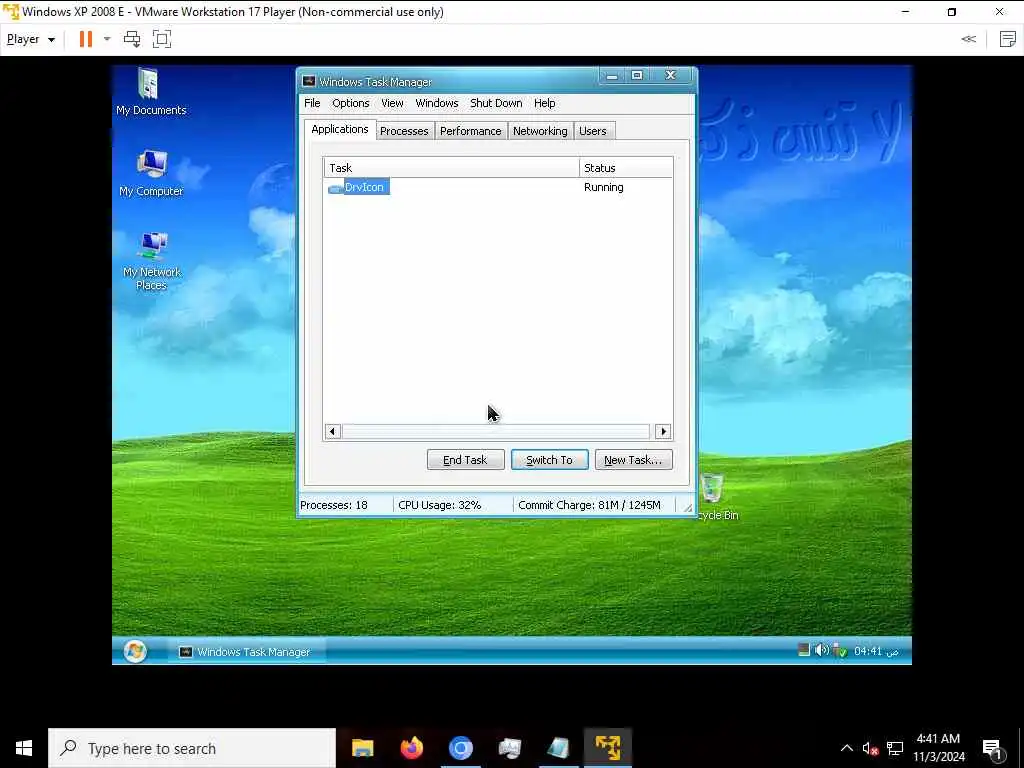Open Windows 10 Start menu
1024x768 pixels.
point(24,748)
